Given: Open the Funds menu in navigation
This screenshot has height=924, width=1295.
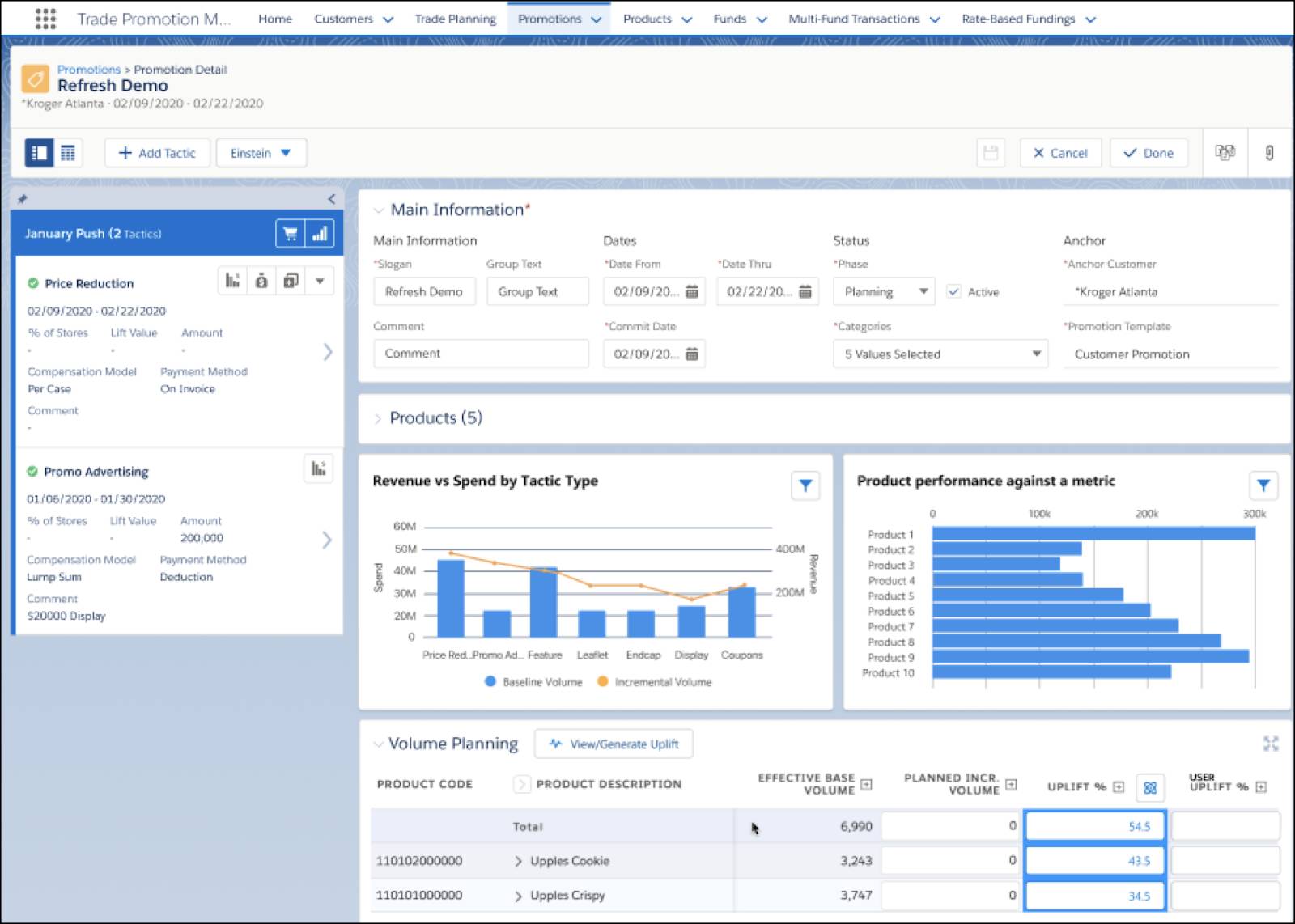Looking at the screenshot, I should coord(737,19).
